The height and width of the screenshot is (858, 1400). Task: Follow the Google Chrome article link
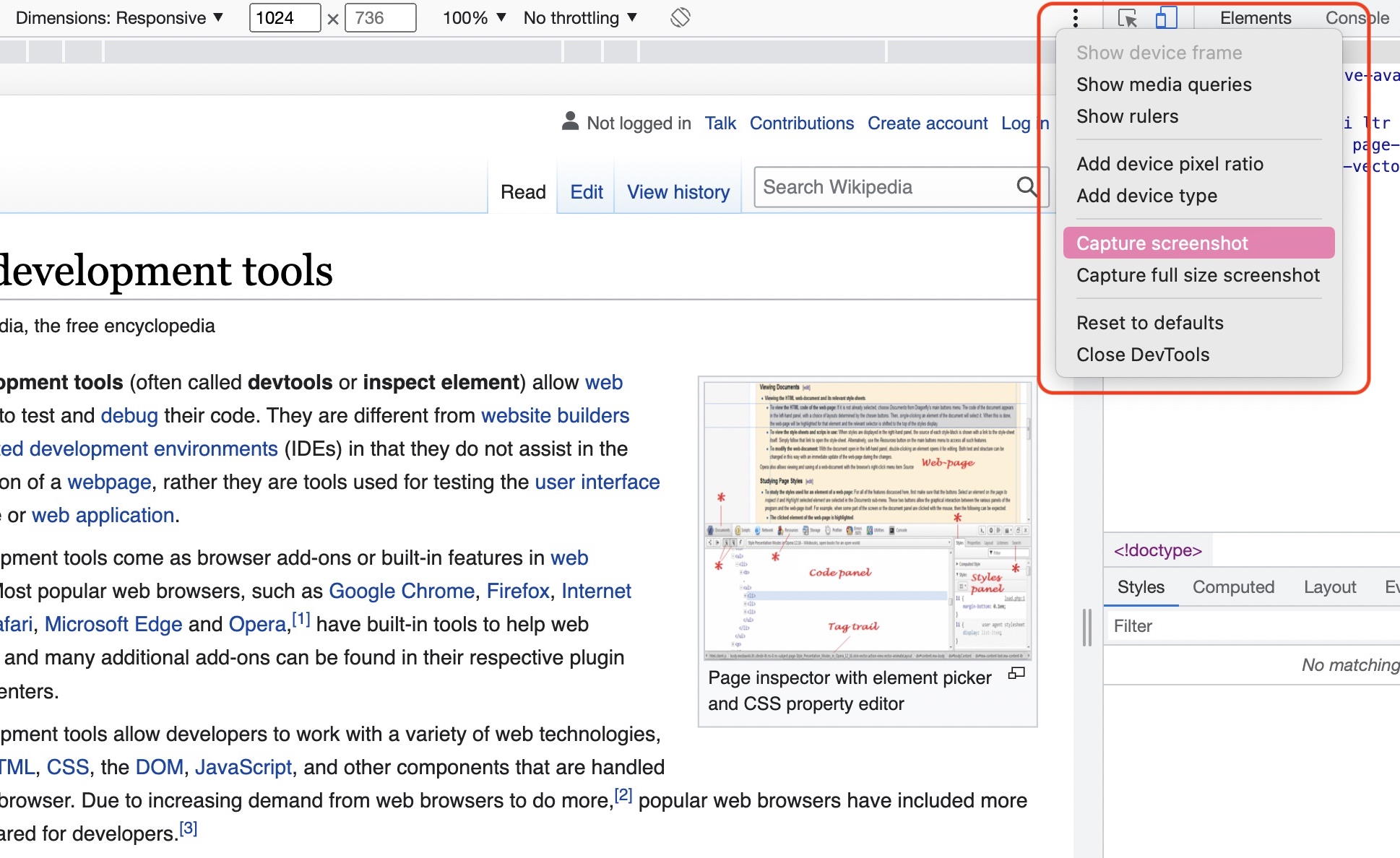(401, 591)
